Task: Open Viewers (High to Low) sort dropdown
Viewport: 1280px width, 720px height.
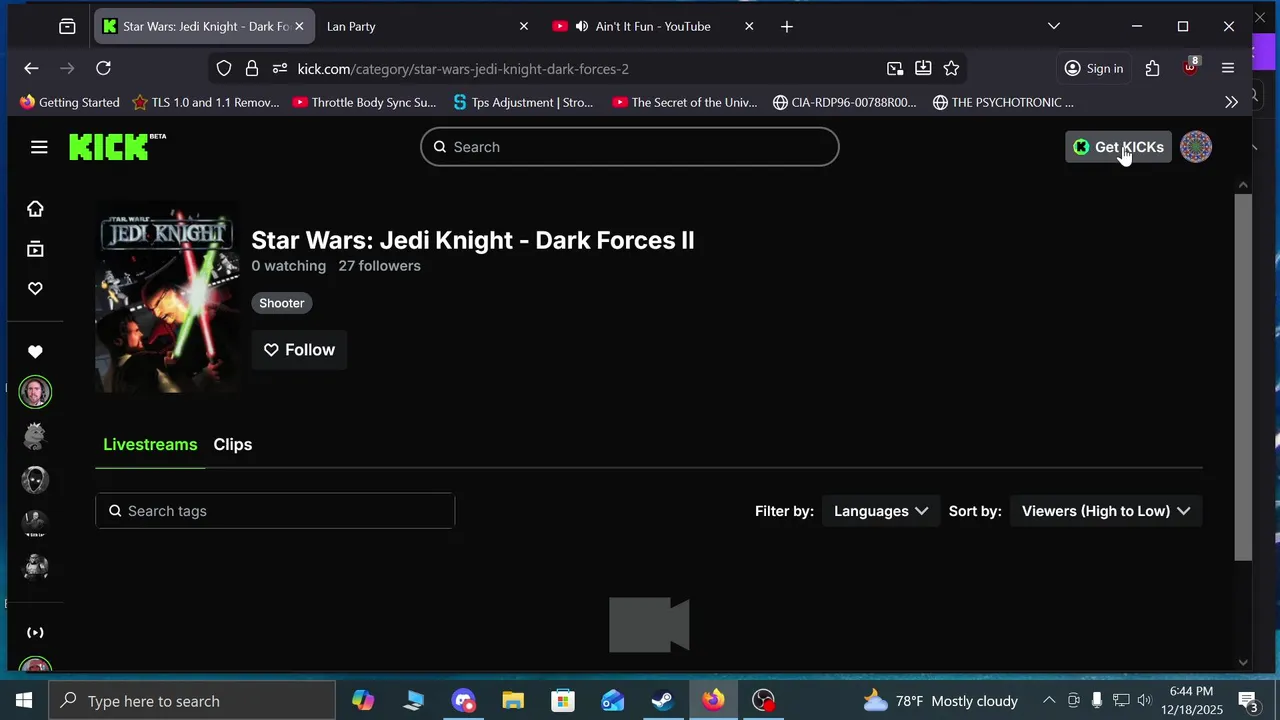Action: (1106, 511)
